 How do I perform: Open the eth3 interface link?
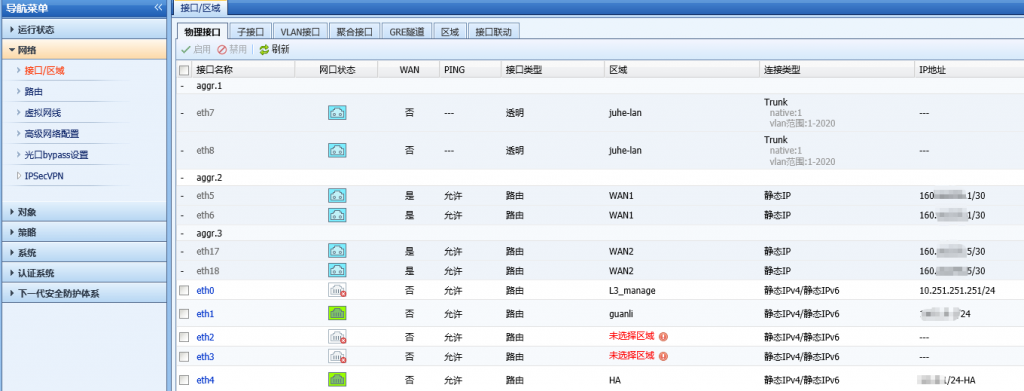coord(205,356)
